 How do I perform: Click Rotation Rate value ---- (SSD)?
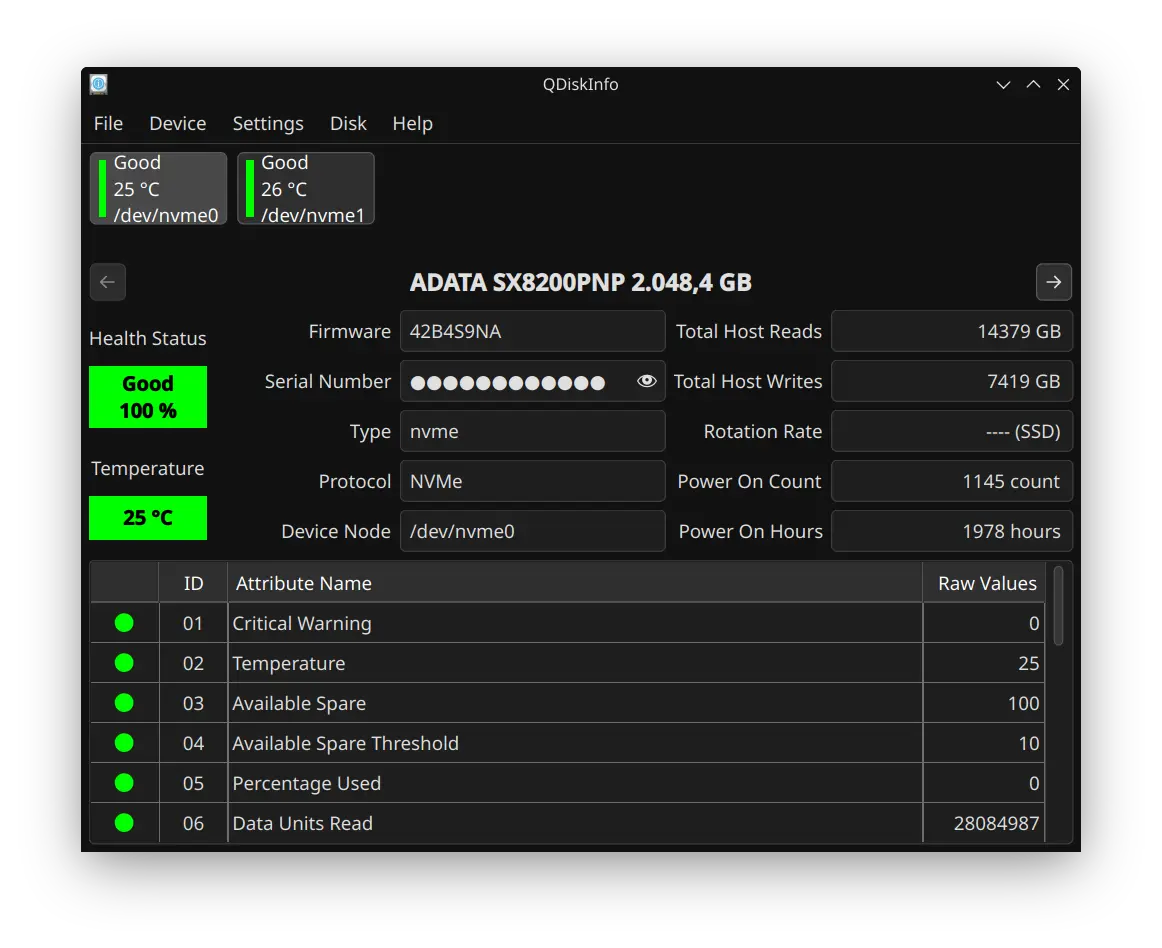(952, 431)
